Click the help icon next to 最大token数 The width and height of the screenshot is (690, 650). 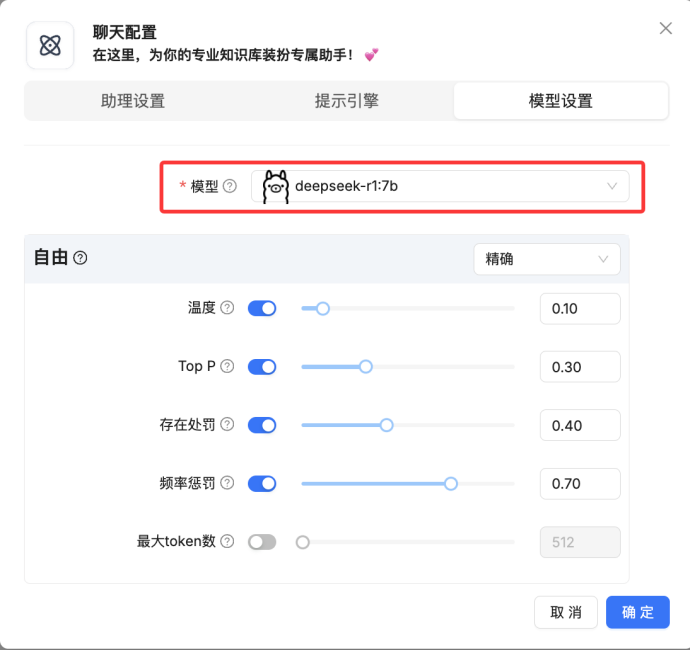[227, 541]
